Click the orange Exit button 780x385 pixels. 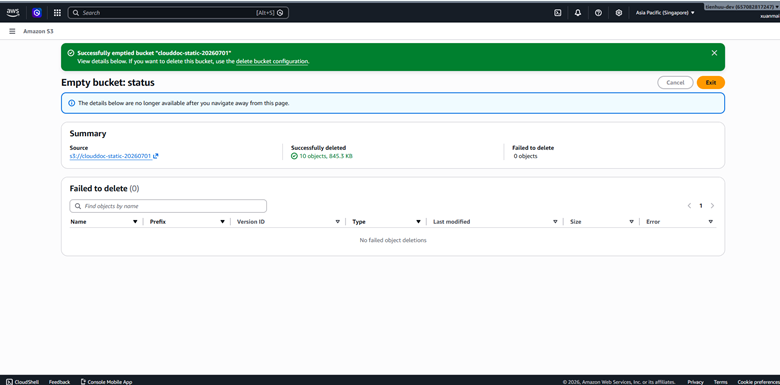coord(711,83)
